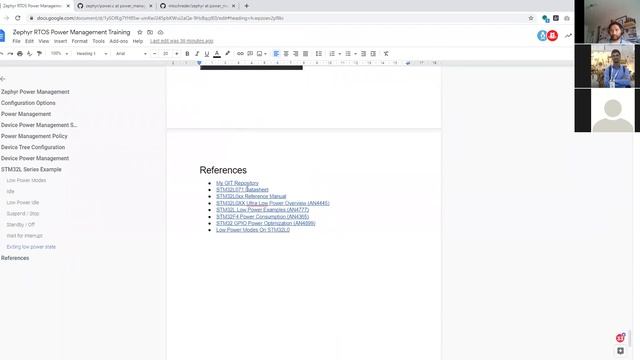Open the Add-ons menu
The width and height of the screenshot is (640, 360).
[119, 41]
